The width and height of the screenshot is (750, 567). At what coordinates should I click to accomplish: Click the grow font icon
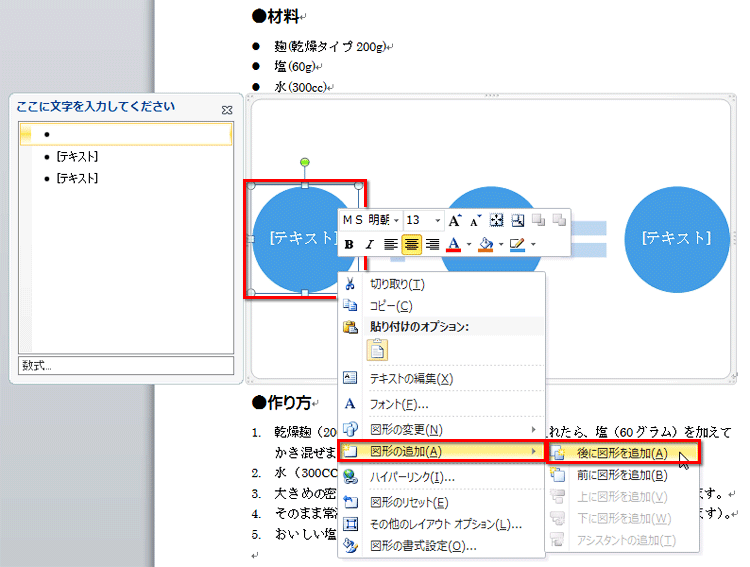pyautogui.click(x=454, y=220)
